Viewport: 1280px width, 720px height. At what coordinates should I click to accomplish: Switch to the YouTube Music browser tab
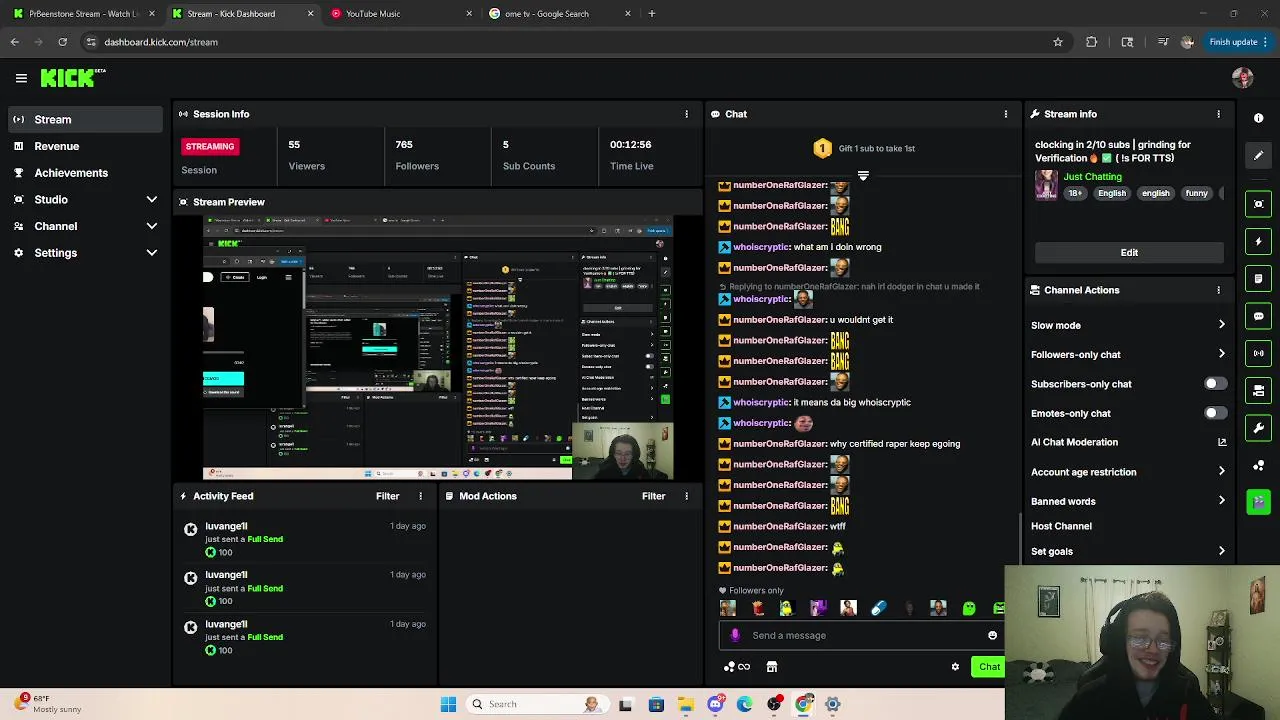point(401,14)
